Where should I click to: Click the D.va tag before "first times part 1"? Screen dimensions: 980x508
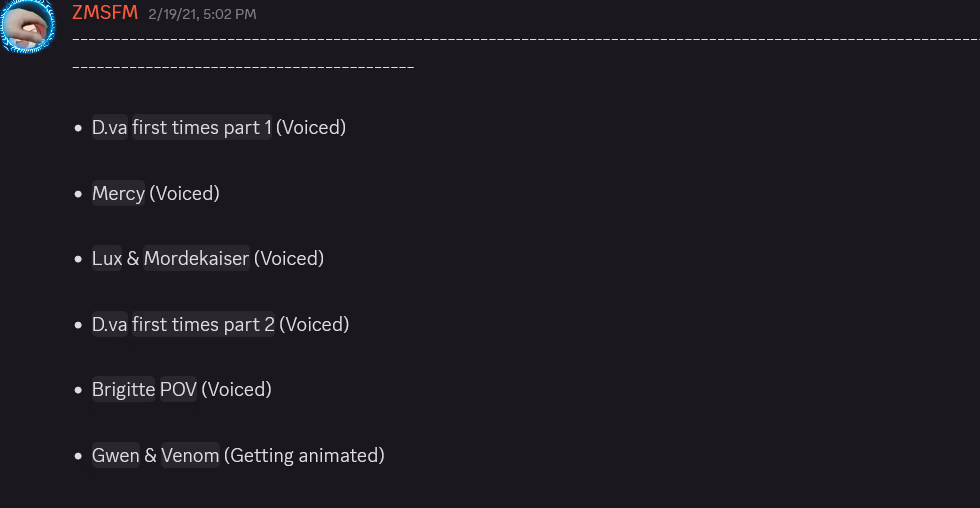[x=109, y=128]
